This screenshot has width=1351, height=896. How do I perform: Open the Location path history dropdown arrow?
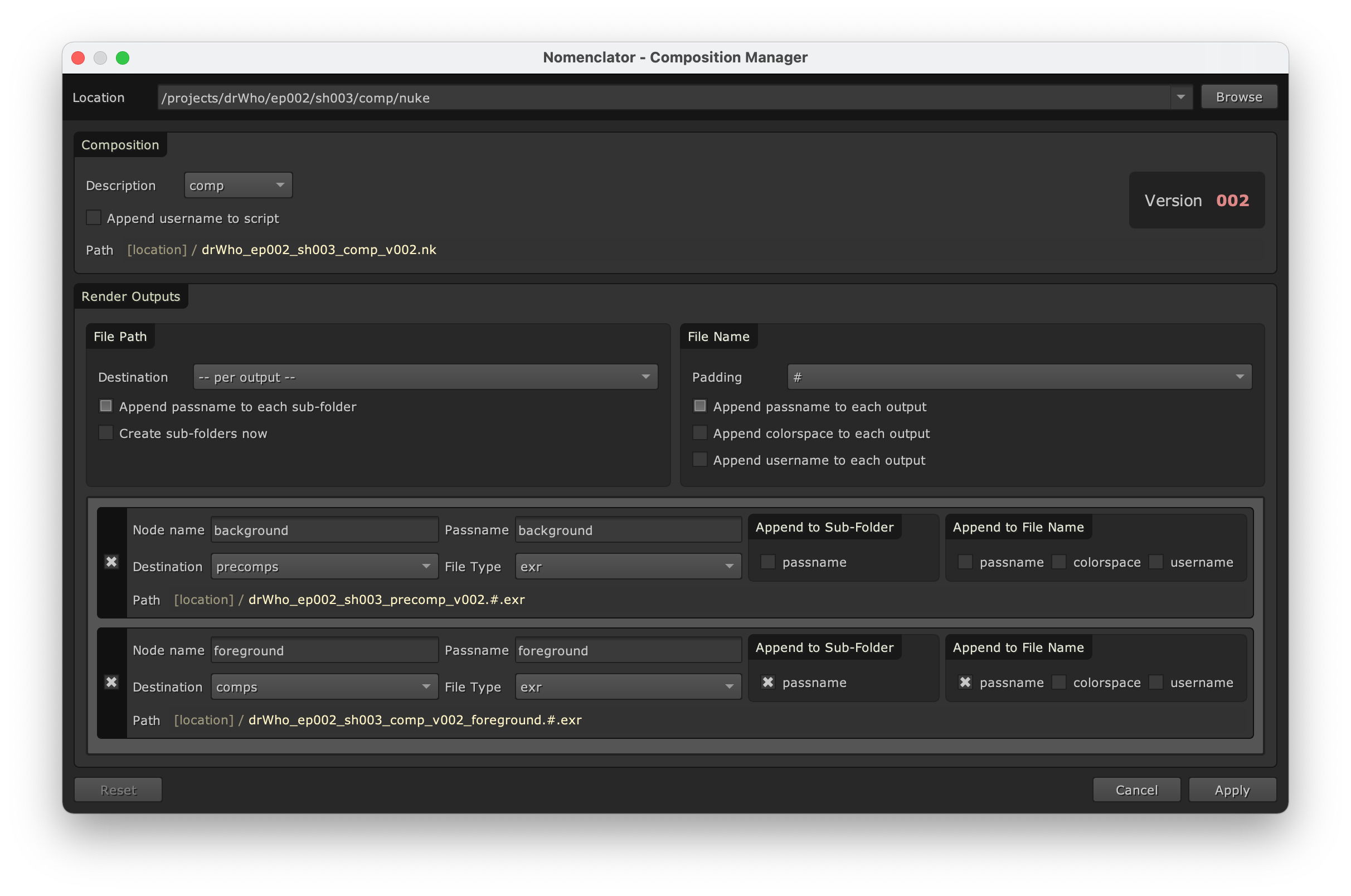coord(1180,98)
